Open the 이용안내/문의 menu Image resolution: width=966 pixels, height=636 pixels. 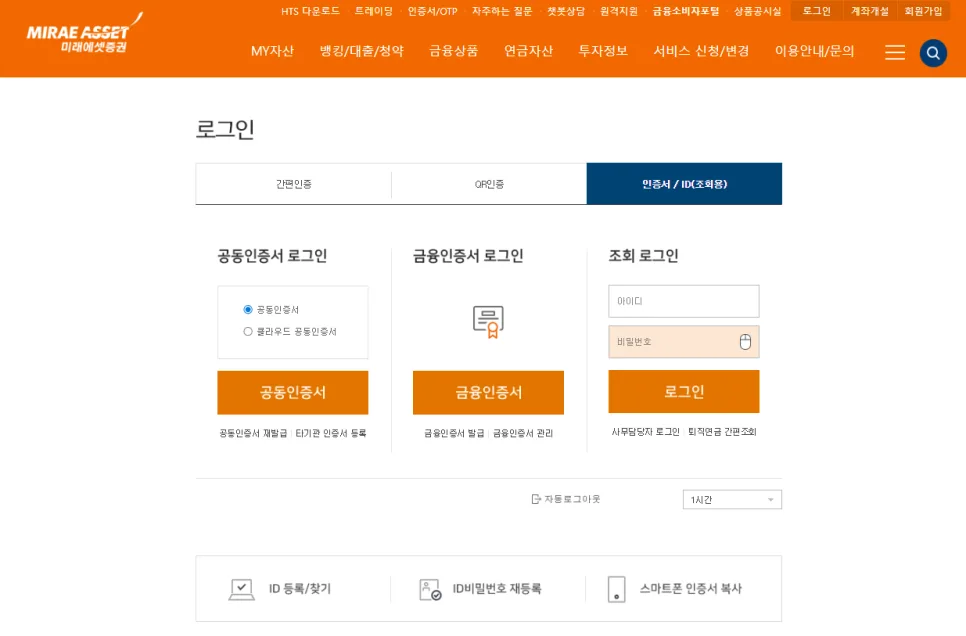[814, 51]
